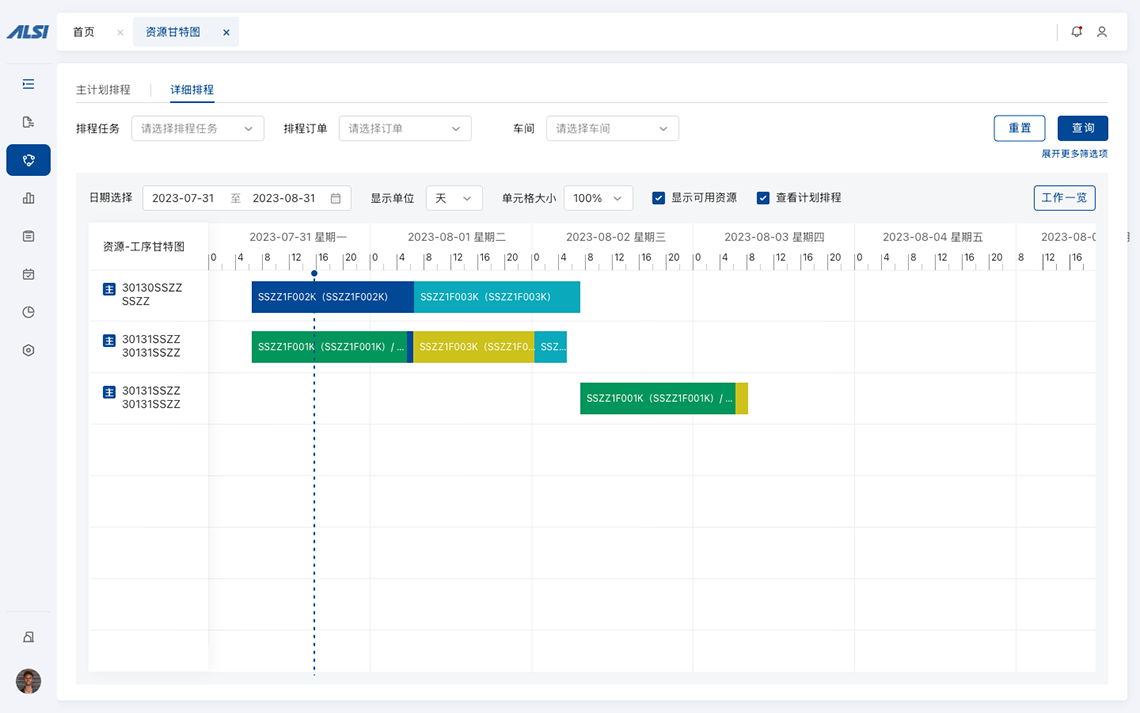Select the dark blue SSZZ1F002K Gantt bar
The height and width of the screenshot is (713, 1140).
pyautogui.click(x=332, y=297)
